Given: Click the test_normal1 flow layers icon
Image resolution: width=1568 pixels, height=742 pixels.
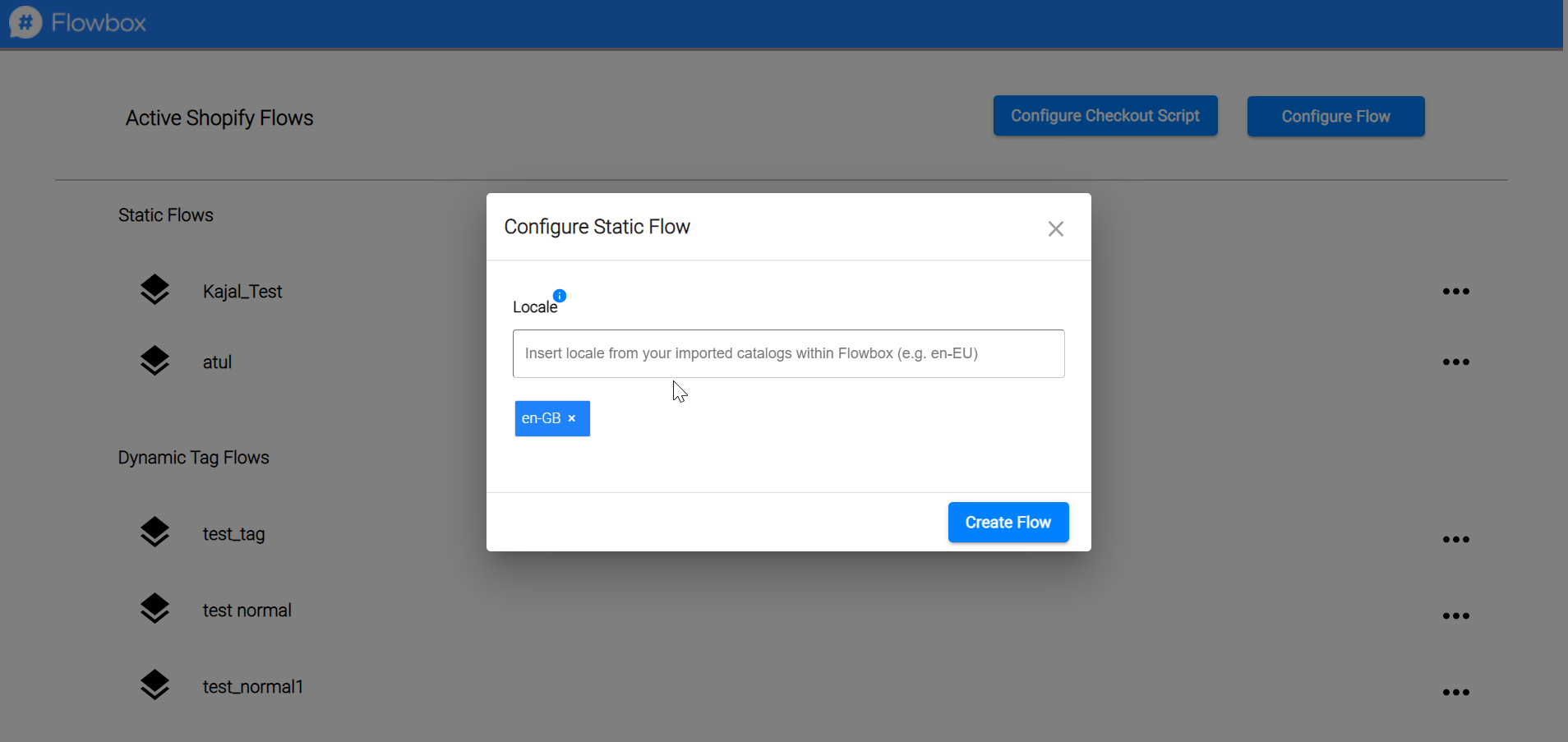Looking at the screenshot, I should coord(154,685).
